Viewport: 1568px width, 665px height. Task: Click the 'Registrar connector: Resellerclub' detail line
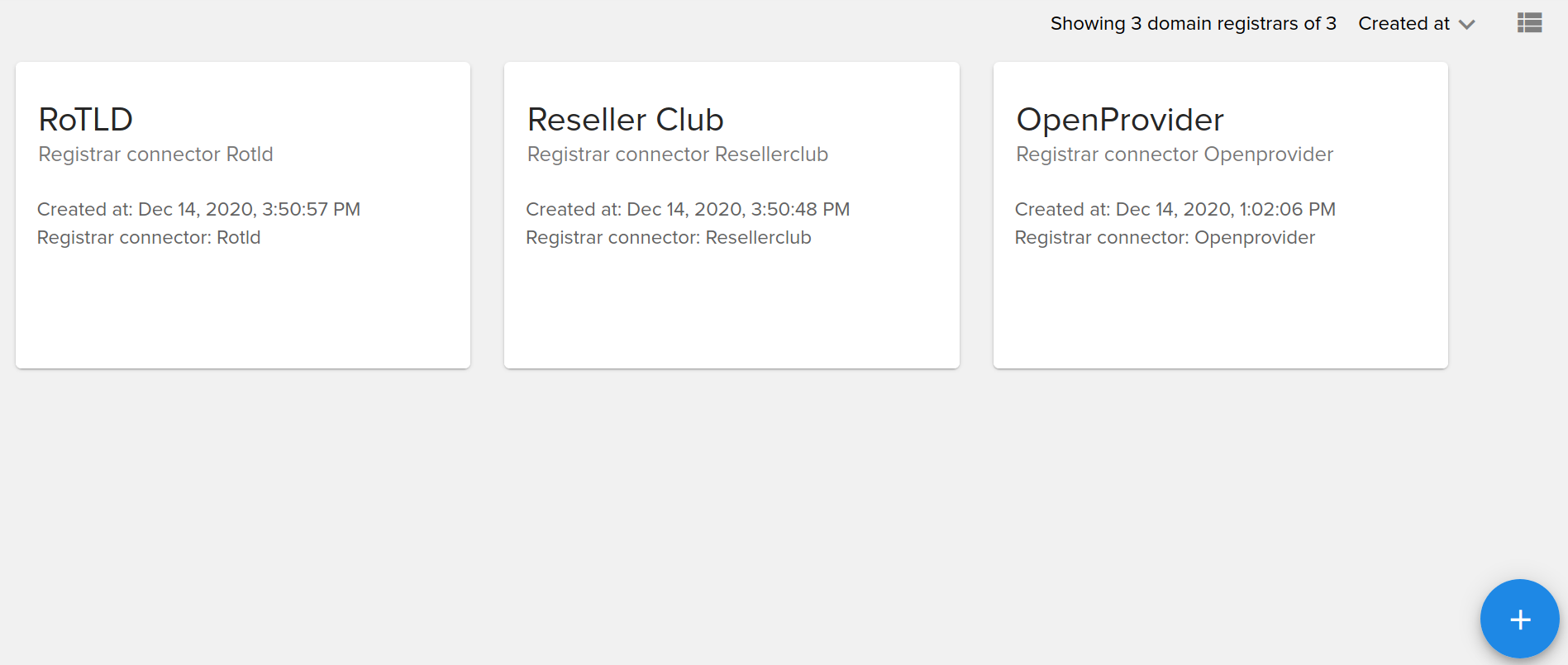click(668, 238)
